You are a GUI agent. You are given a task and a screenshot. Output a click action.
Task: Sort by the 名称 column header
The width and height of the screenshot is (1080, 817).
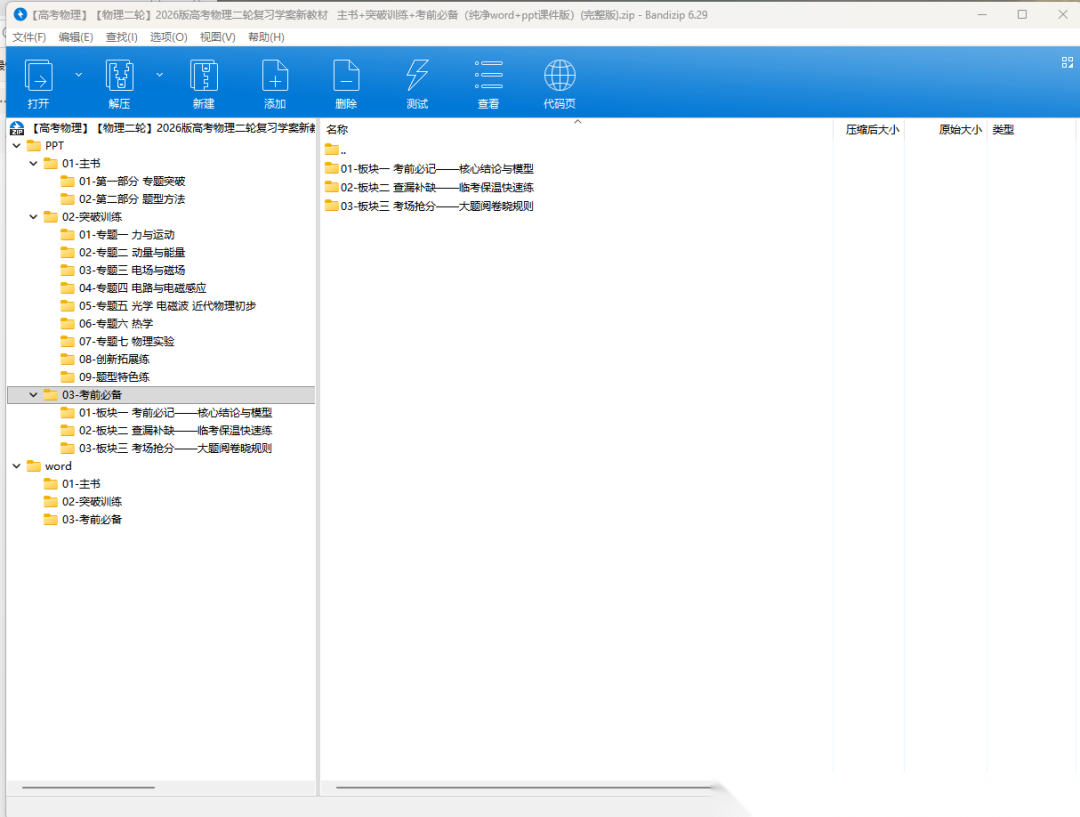[337, 130]
